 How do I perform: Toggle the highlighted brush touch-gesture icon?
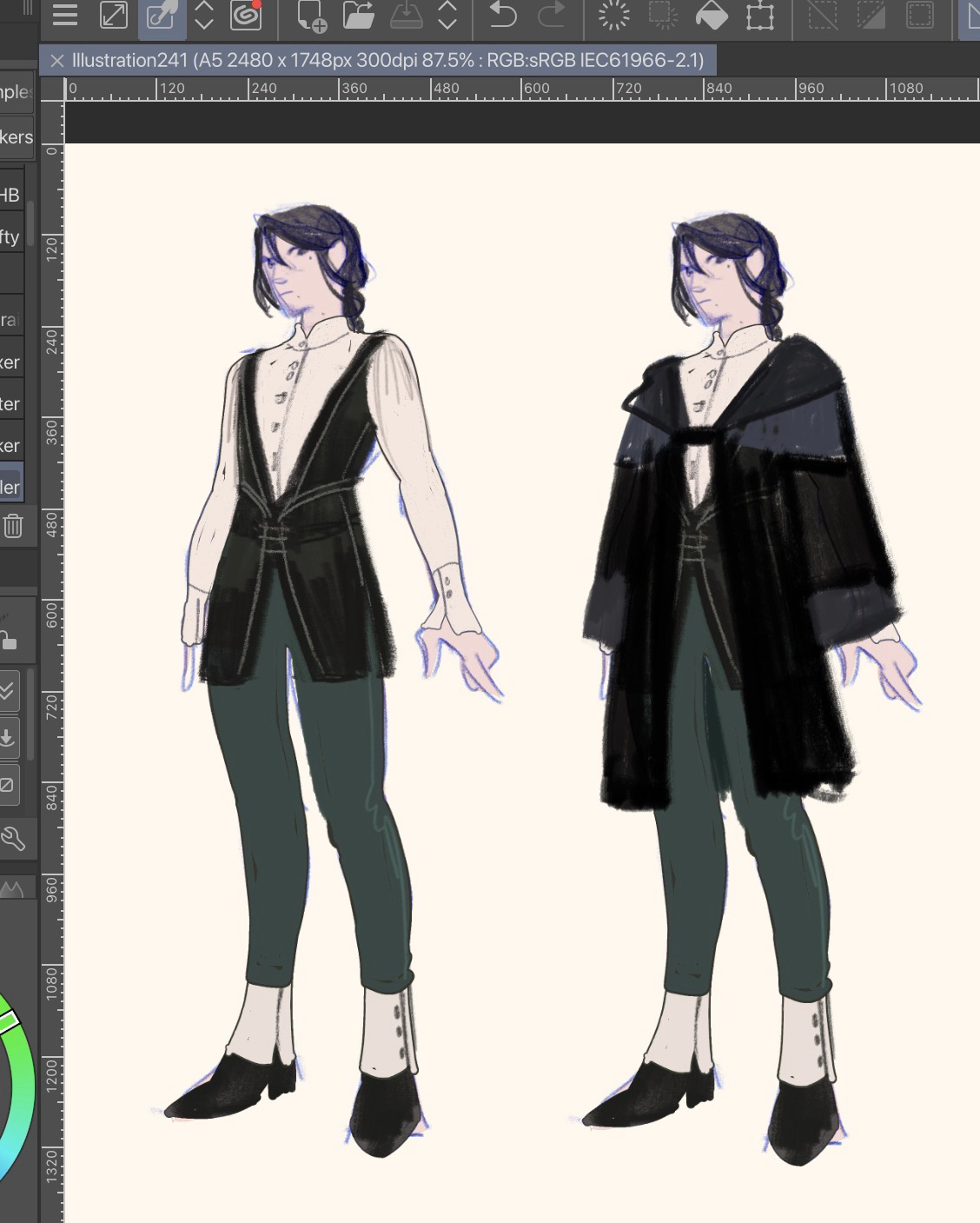pos(161,15)
